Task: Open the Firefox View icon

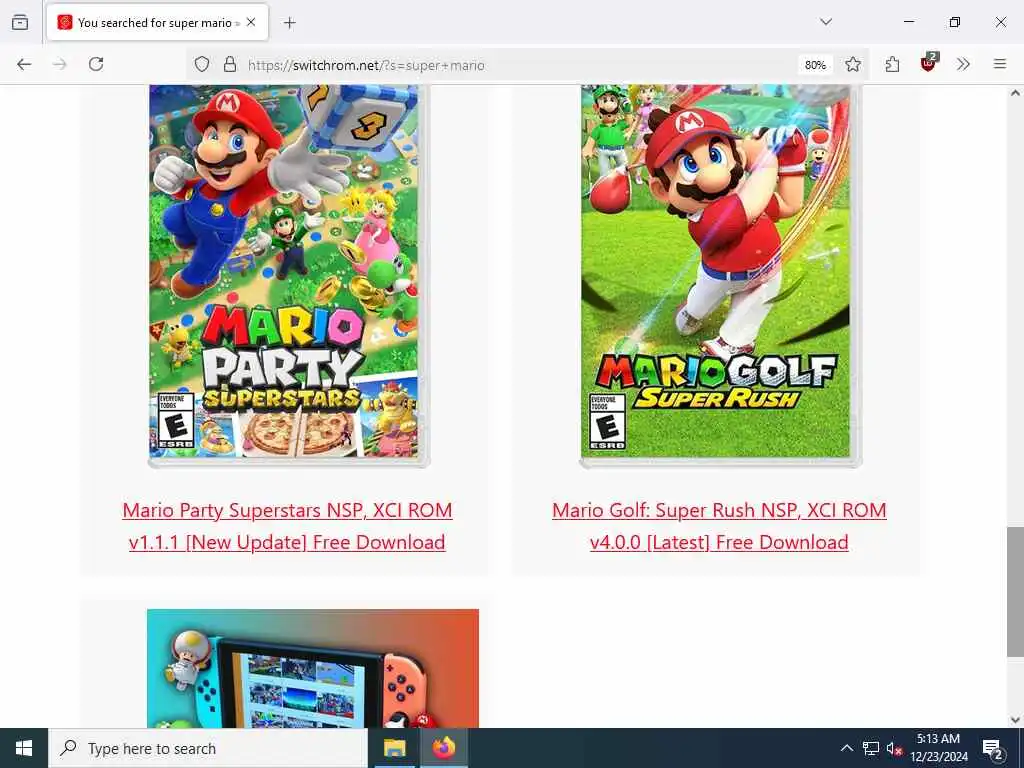Action: pos(20,22)
